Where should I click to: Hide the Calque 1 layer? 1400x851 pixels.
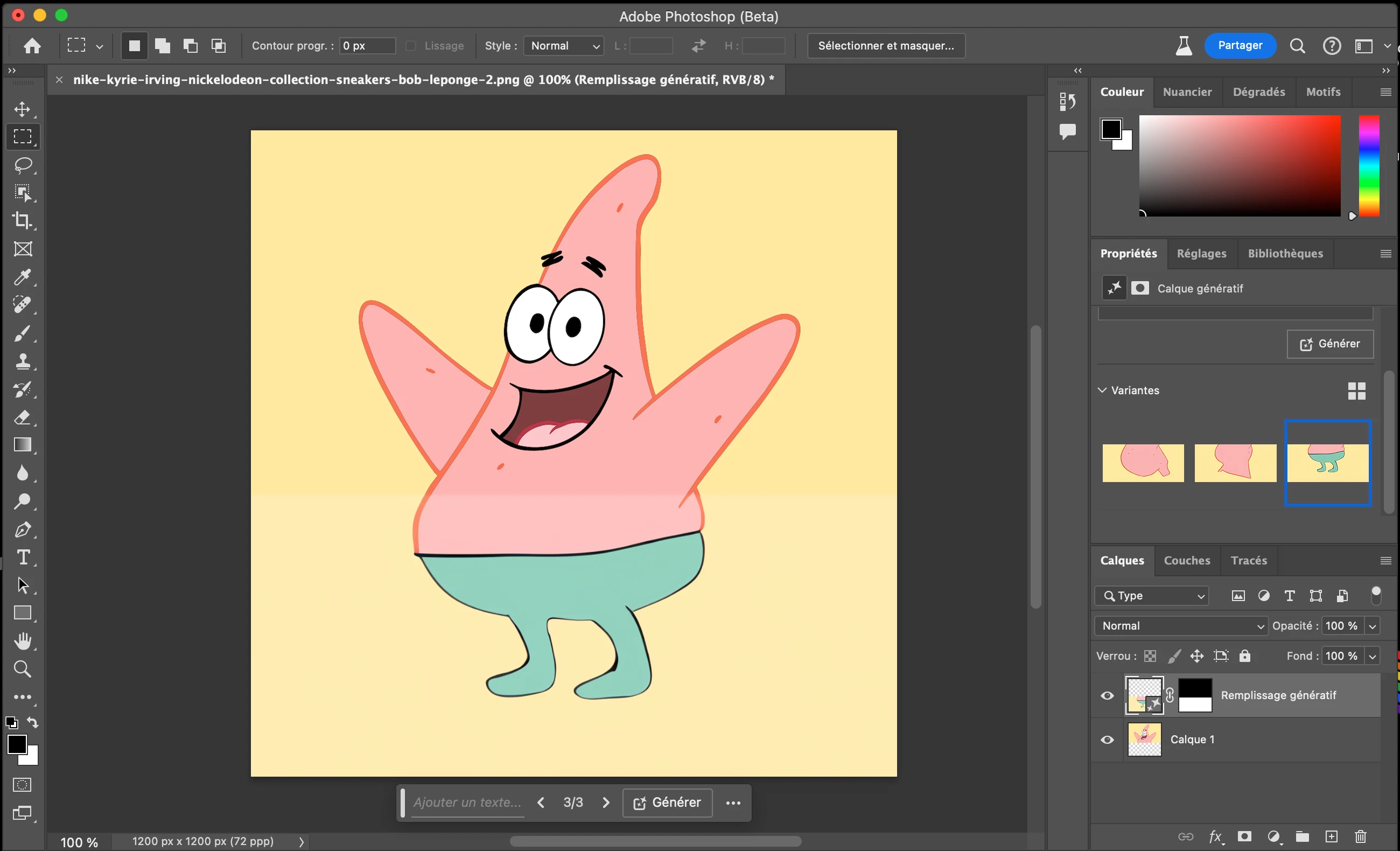click(x=1107, y=740)
